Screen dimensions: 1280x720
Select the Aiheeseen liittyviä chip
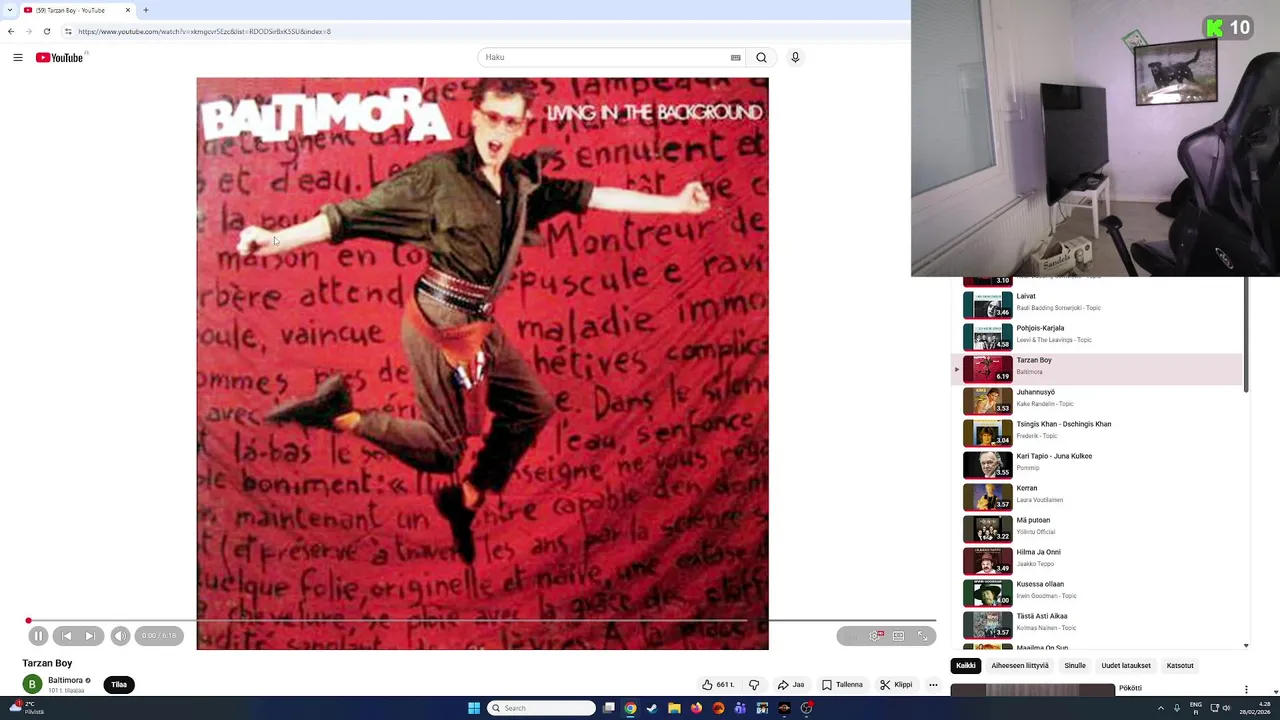pyautogui.click(x=1020, y=666)
